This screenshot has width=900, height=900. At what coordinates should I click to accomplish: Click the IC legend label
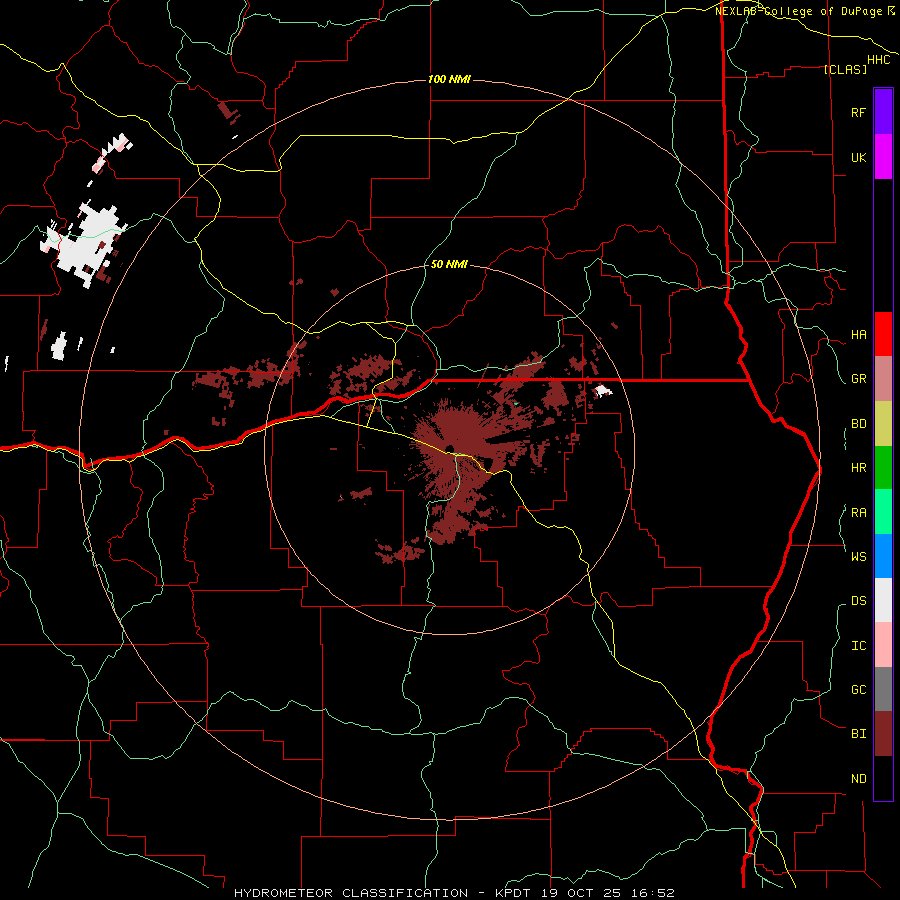(858, 646)
